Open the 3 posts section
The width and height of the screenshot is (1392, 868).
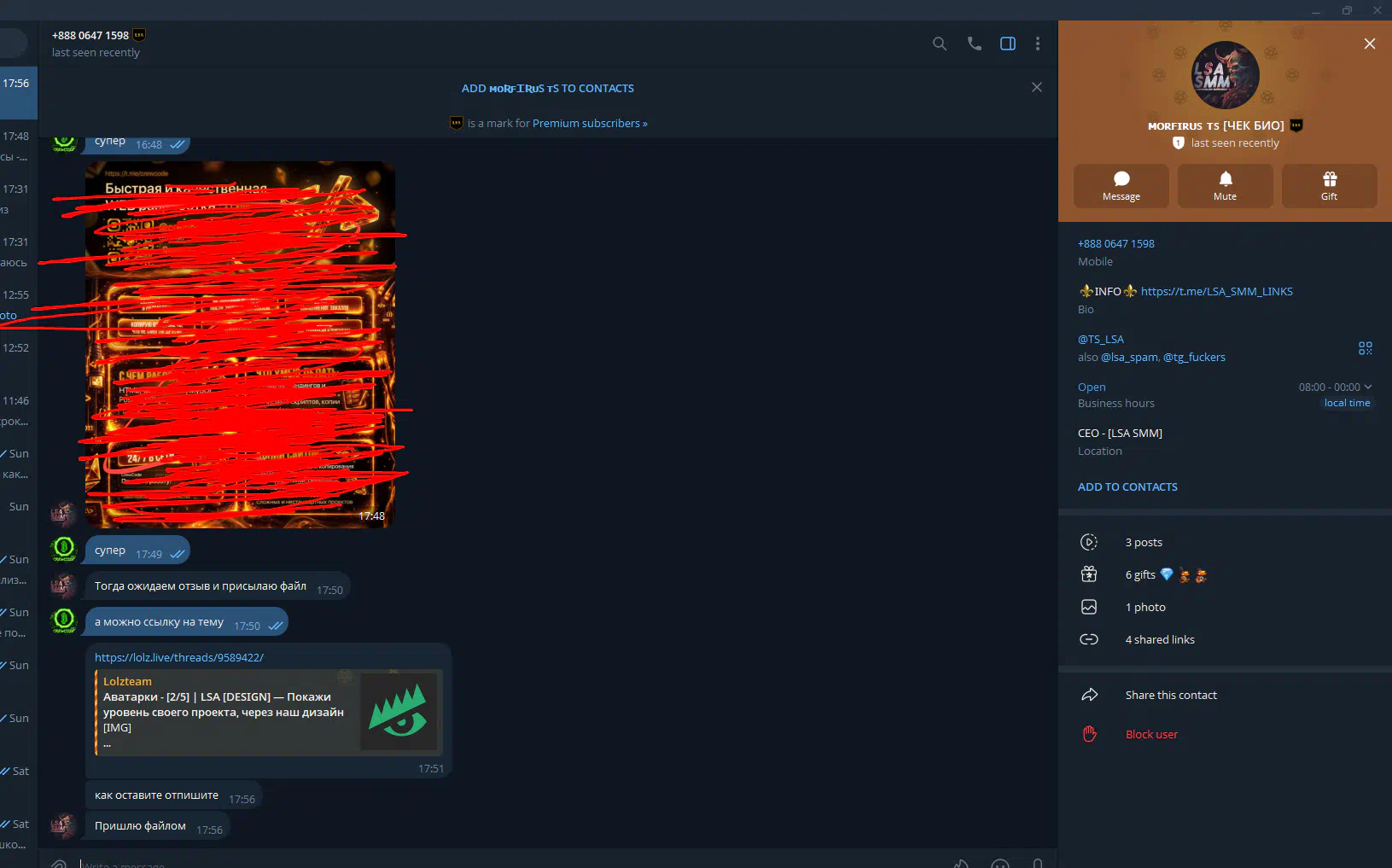1143,542
